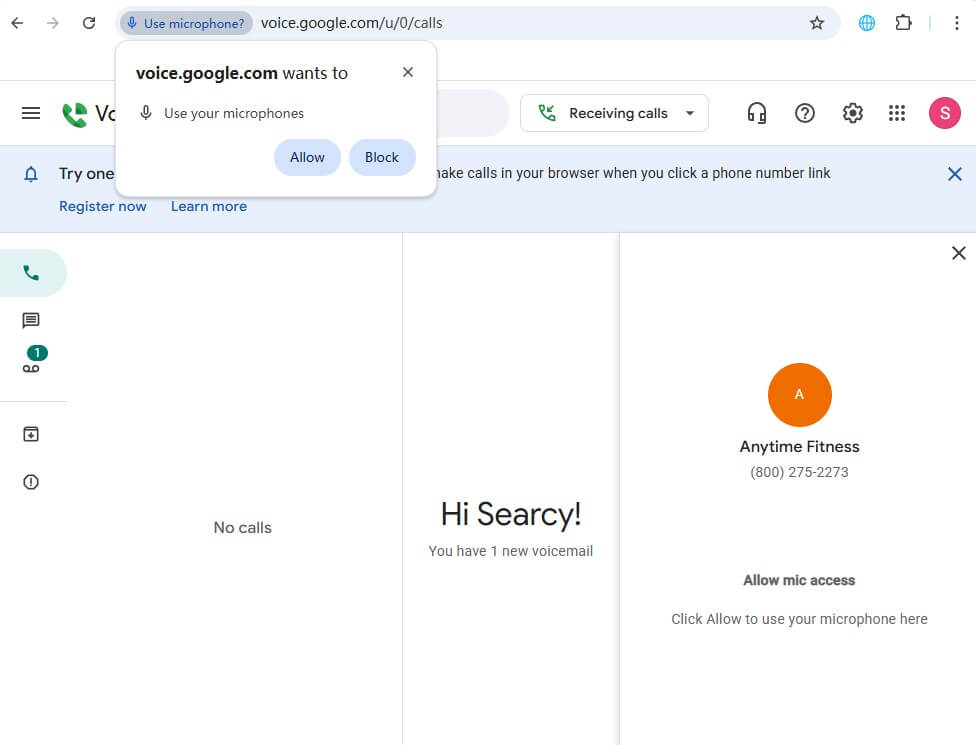The image size is (976, 745).
Task: Open Chrome's three-dot menu
Action: [956, 23]
